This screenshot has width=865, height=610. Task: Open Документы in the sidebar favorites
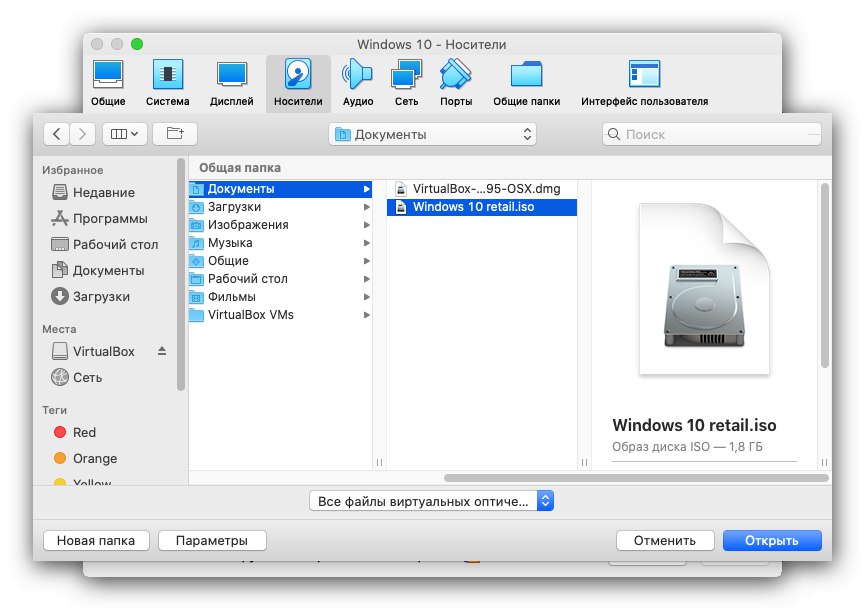click(x=98, y=270)
